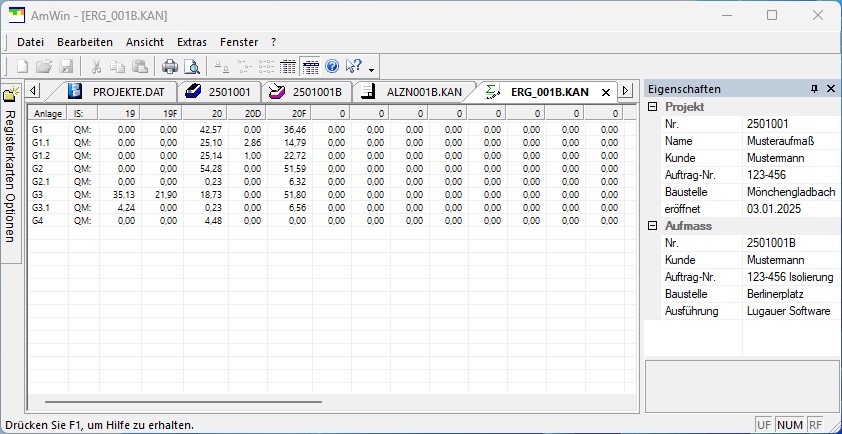Close the Eigenschaften panel
This screenshot has width=842, height=434.
pyautogui.click(x=831, y=89)
